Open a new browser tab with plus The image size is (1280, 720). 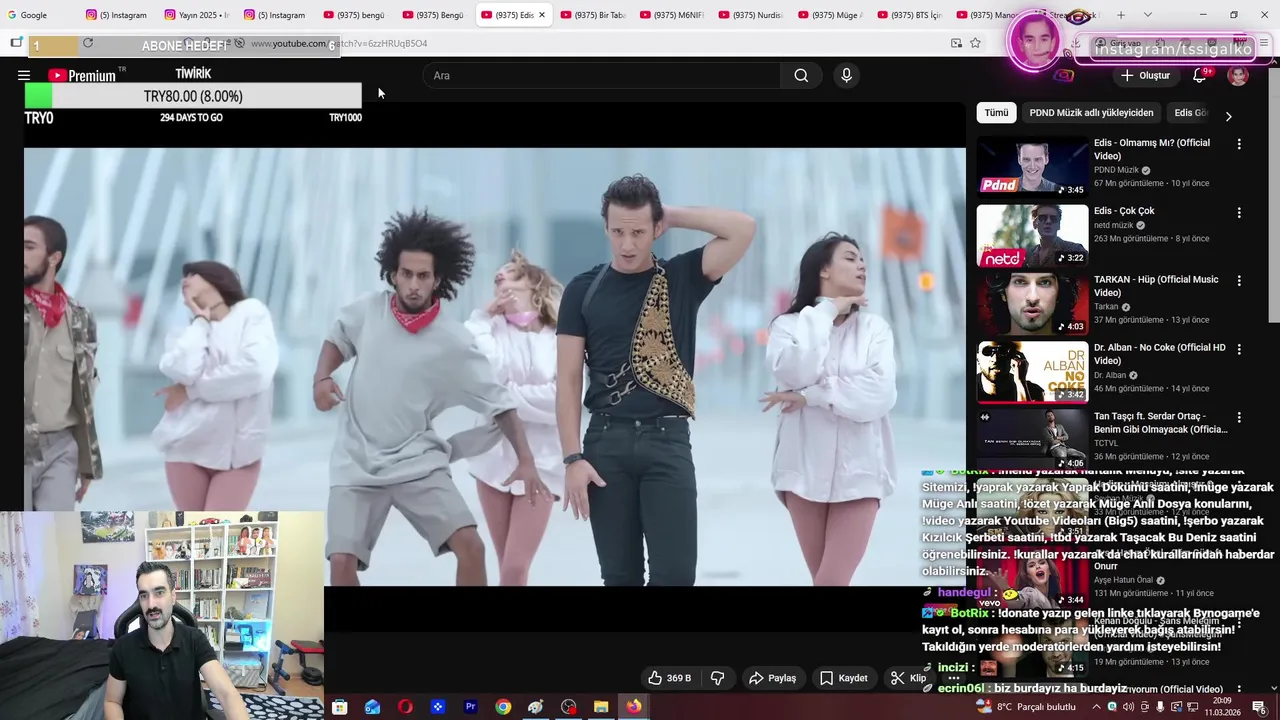coord(1121,15)
